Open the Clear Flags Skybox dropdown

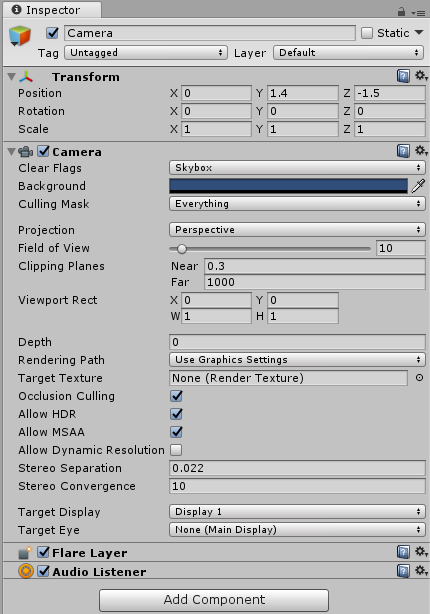(297, 168)
